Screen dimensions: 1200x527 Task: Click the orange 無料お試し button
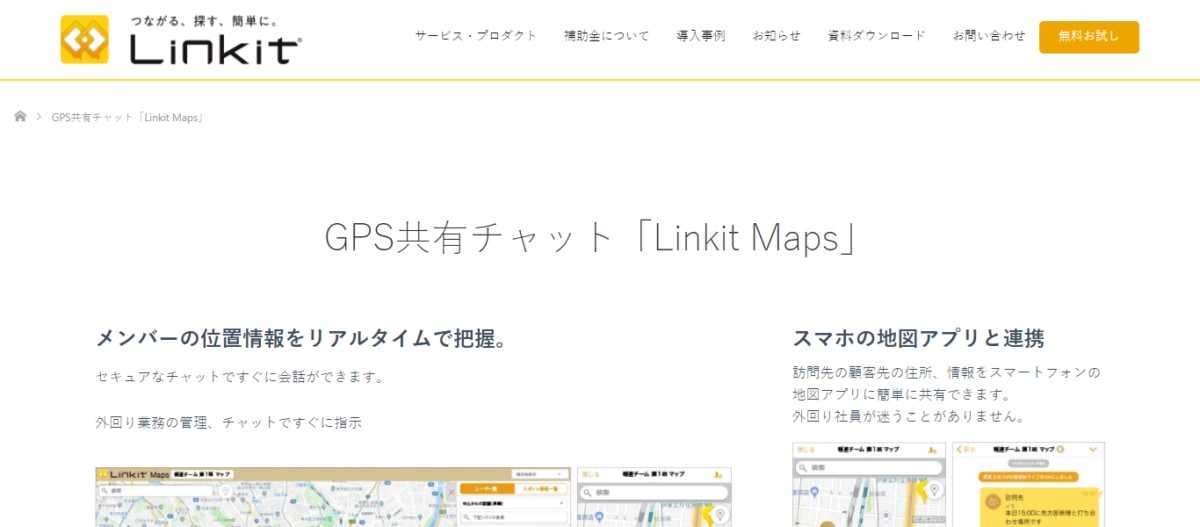1089,37
